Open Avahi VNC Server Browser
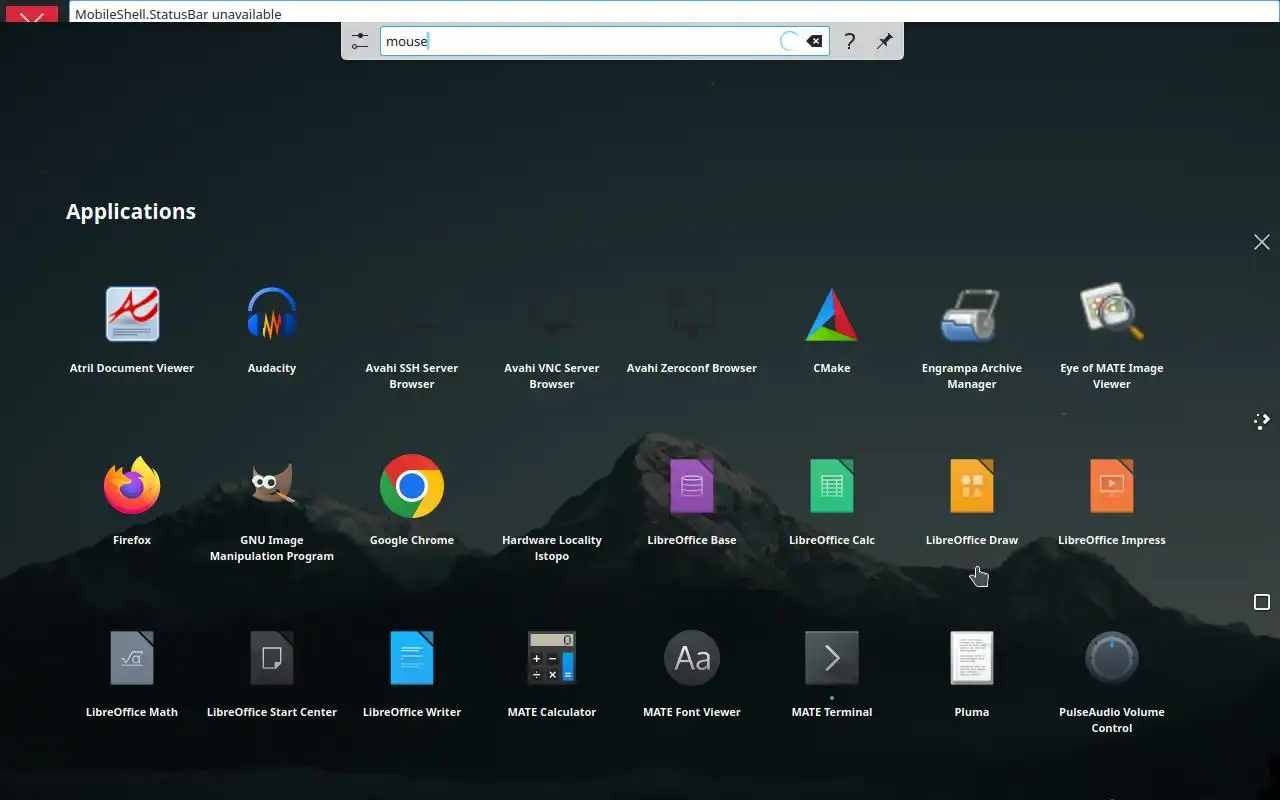1280x800 pixels. 552,338
